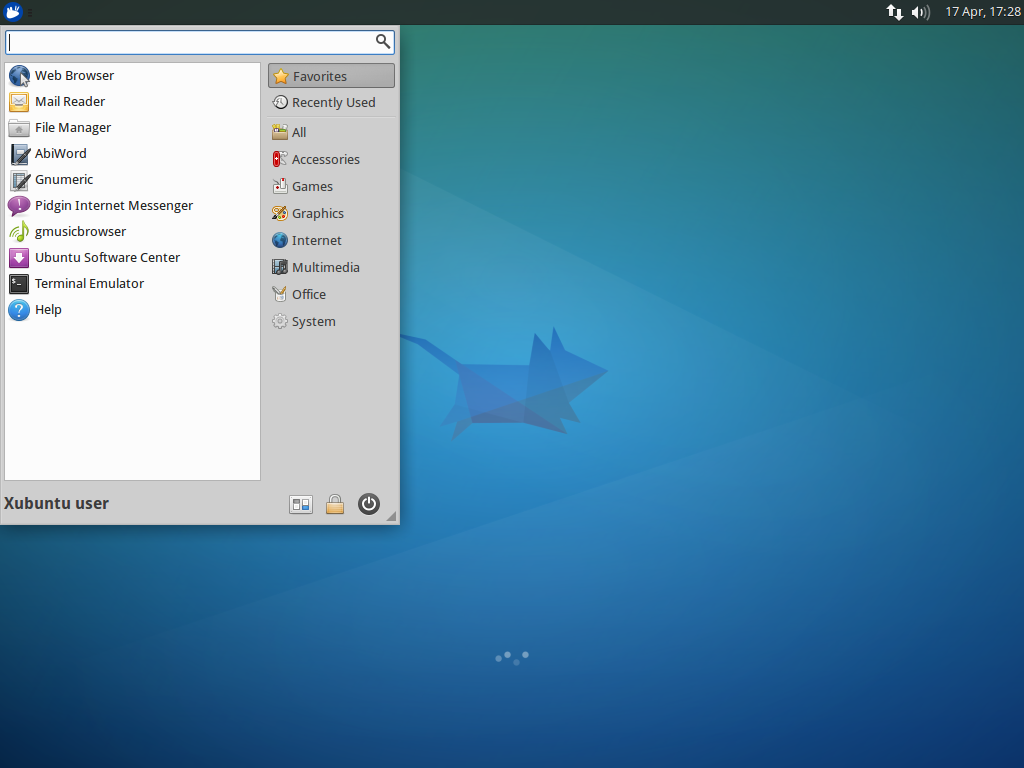
Task: Start Gnumeric spreadsheet application
Action: 63,180
